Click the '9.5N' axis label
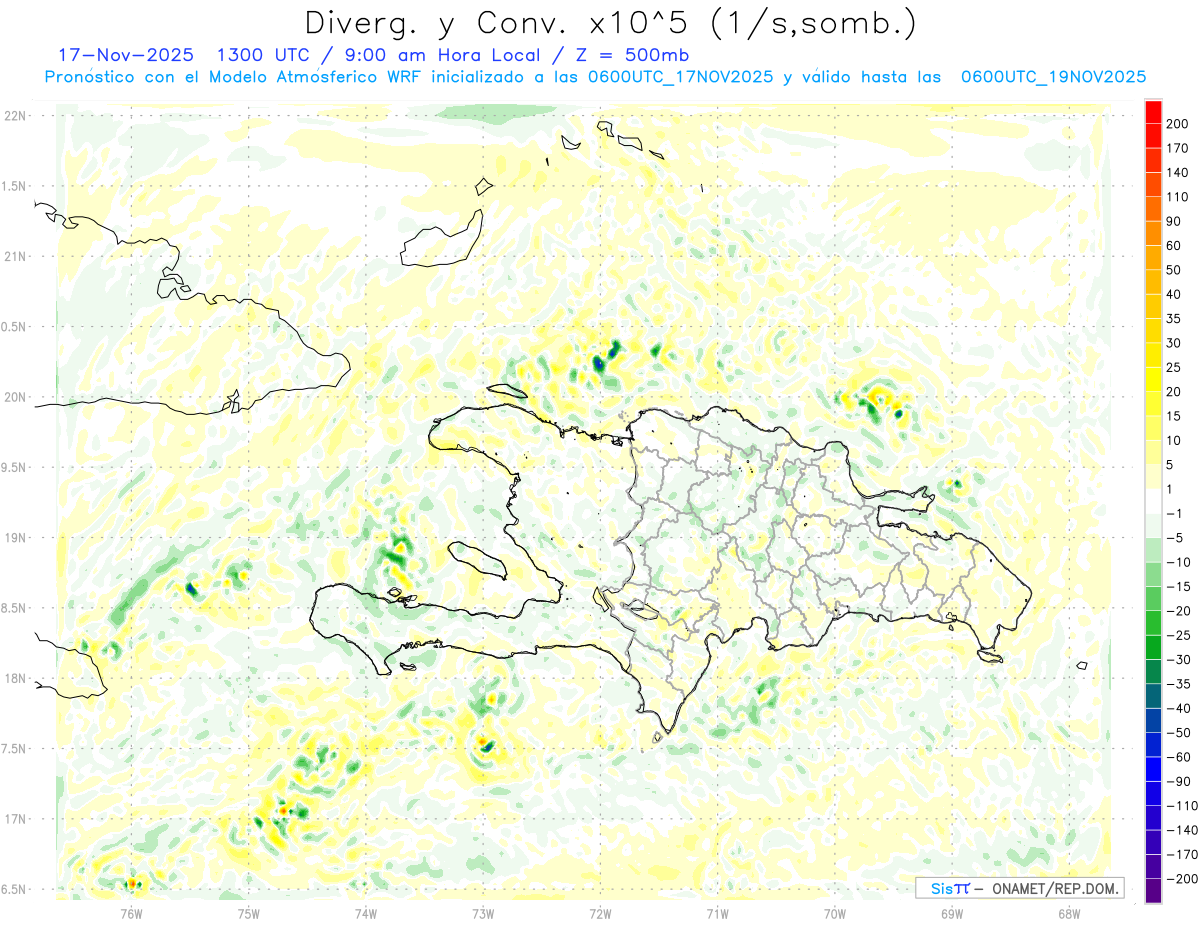This screenshot has height=927, width=1200. [15, 467]
